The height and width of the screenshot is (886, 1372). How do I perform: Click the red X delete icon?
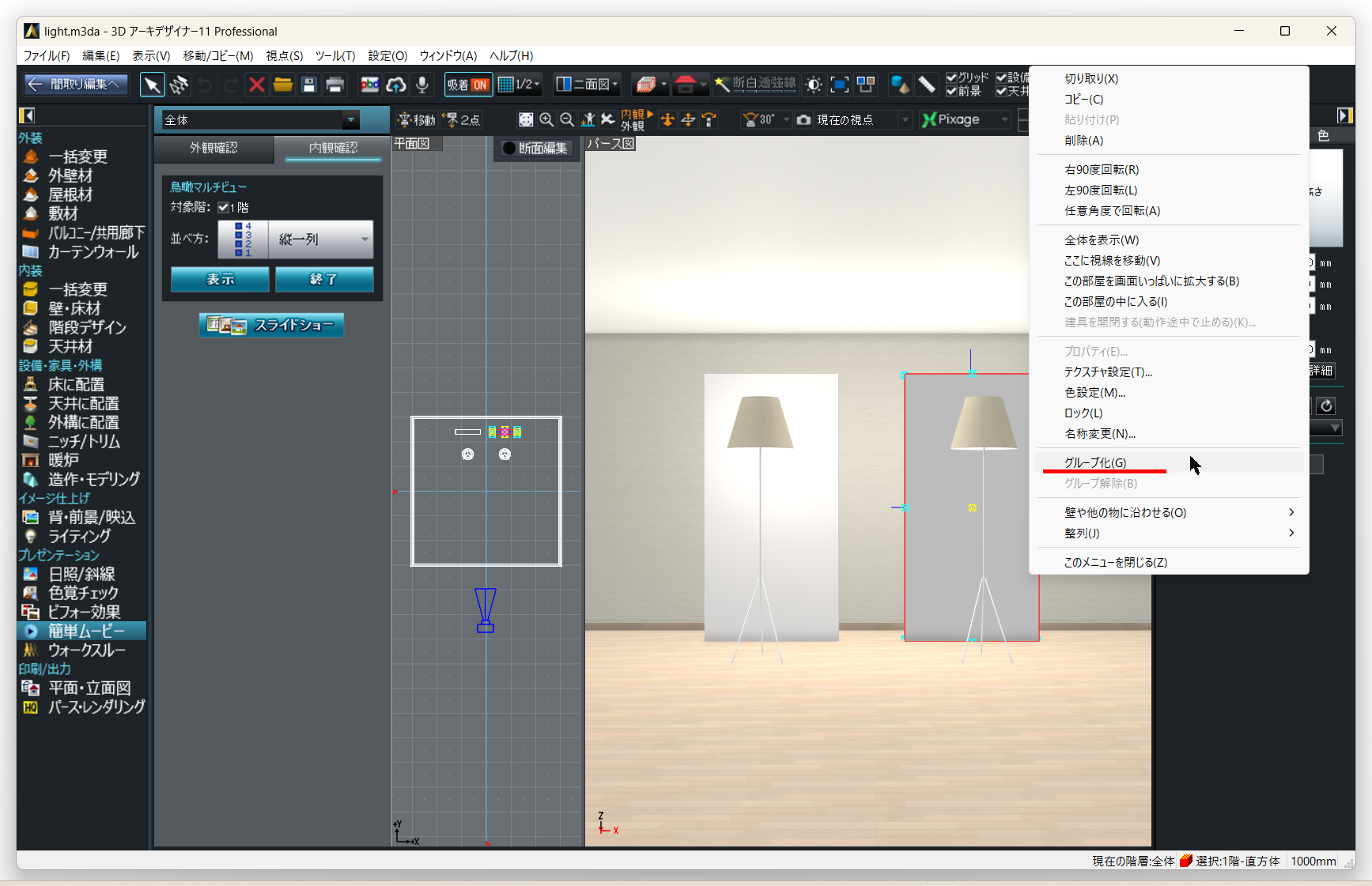pyautogui.click(x=256, y=85)
